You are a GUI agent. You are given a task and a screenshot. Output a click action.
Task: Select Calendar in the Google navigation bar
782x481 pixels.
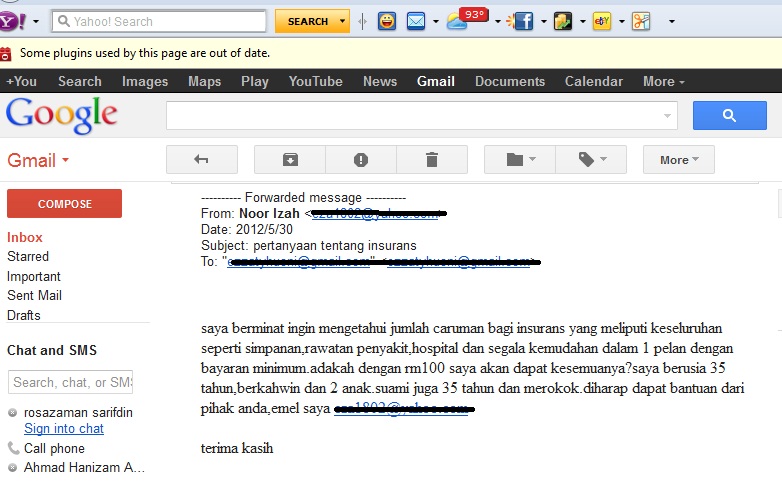point(593,82)
